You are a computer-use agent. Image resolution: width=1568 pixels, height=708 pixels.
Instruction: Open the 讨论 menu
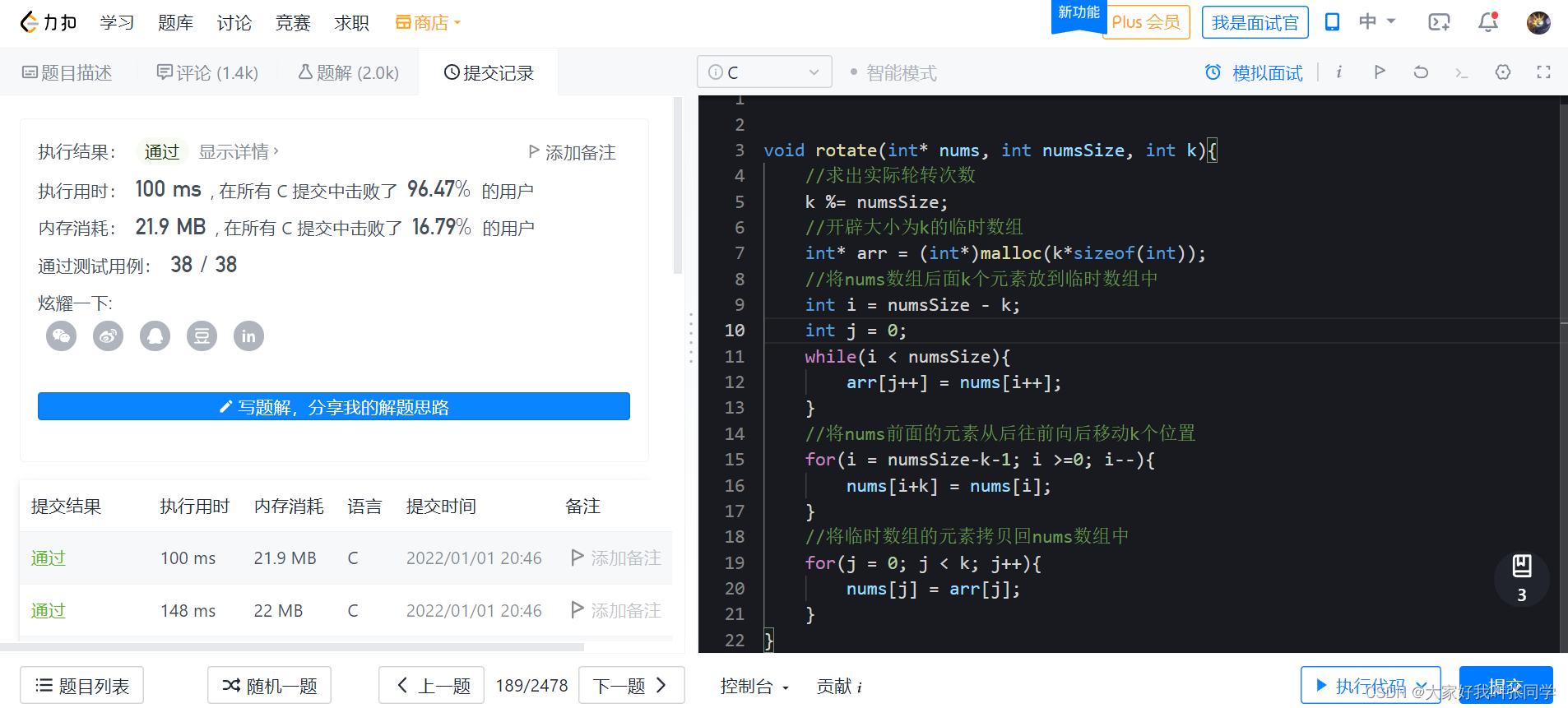coord(234,23)
